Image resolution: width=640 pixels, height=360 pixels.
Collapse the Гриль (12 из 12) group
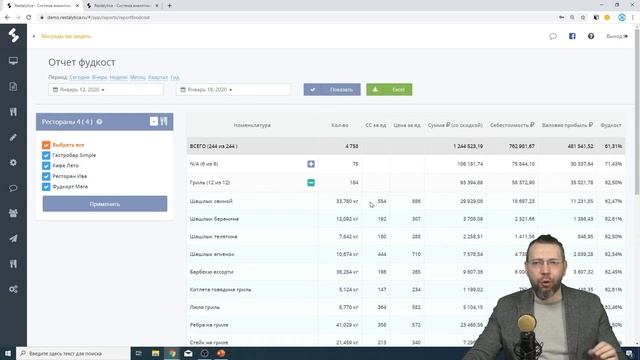[311, 182]
